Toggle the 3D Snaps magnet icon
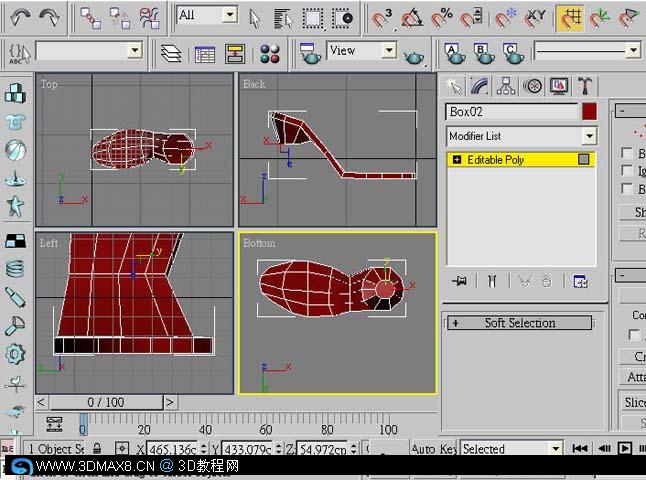The image size is (646, 480). click(x=382, y=18)
